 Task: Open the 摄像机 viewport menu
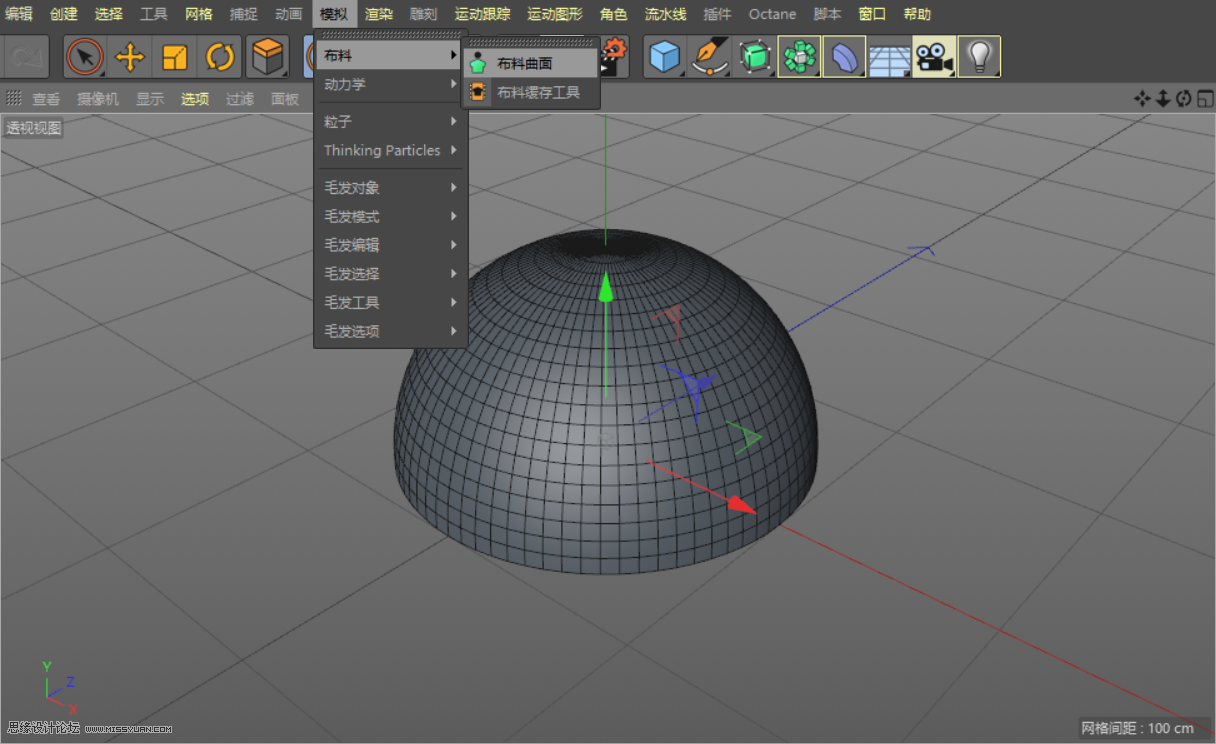(x=97, y=98)
